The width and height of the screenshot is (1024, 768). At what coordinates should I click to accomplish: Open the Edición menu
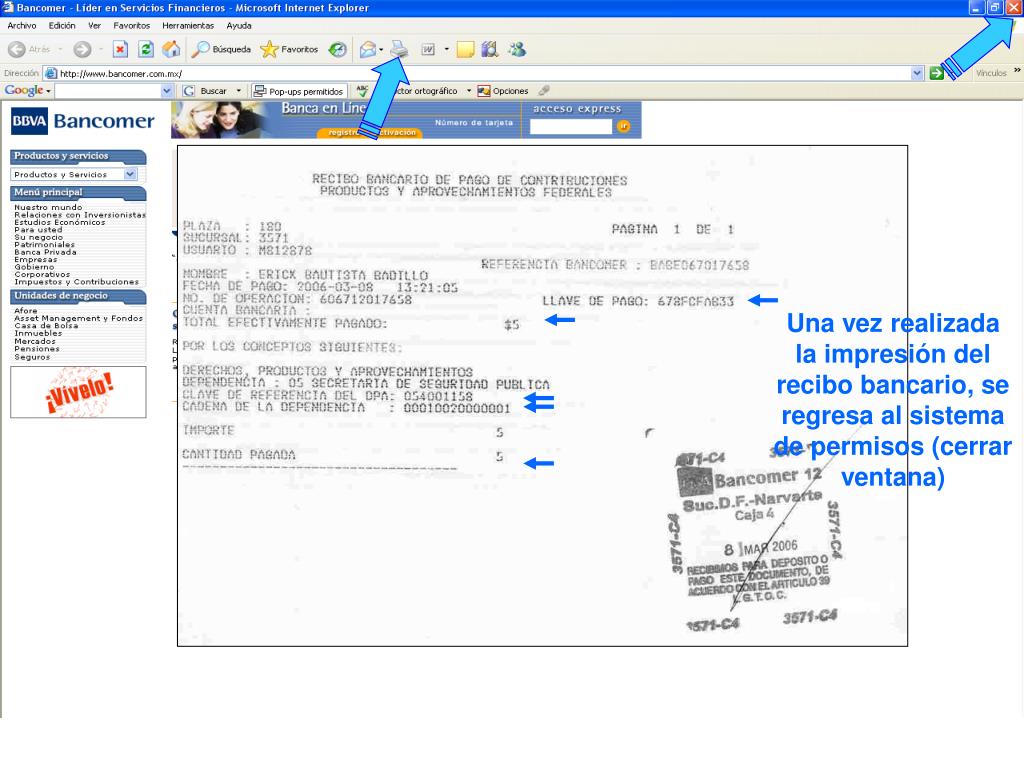tap(62, 25)
